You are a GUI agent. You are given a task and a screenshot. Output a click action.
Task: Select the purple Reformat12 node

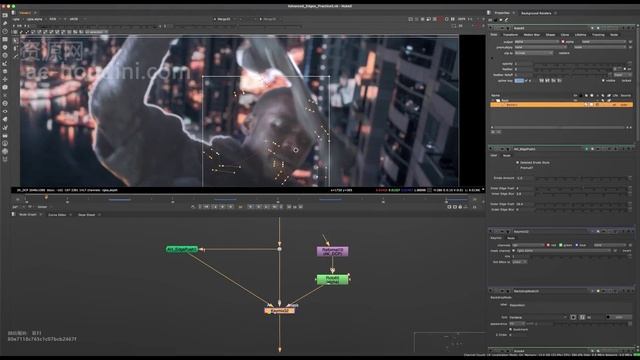tap(333, 251)
